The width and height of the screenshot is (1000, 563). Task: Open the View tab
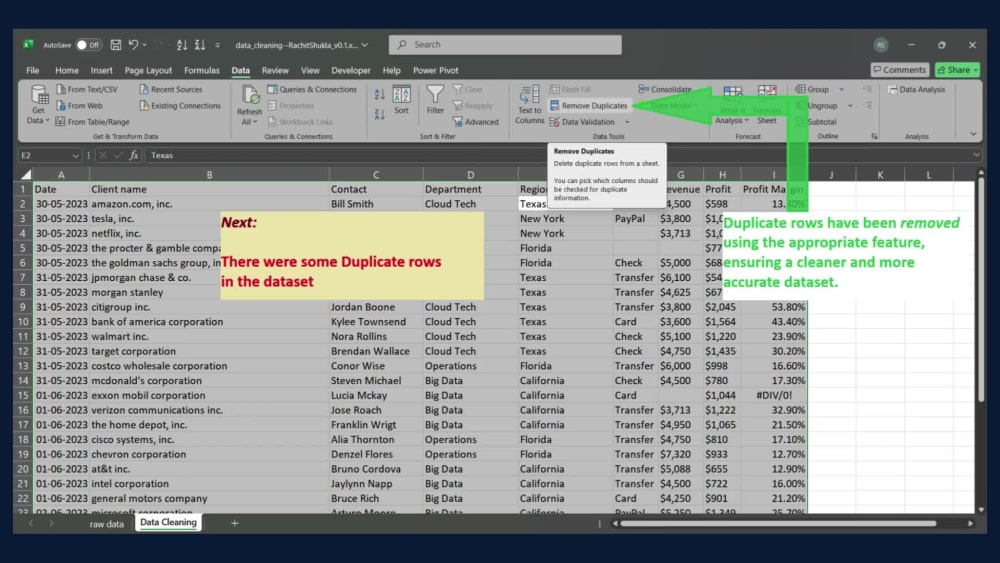pos(310,70)
